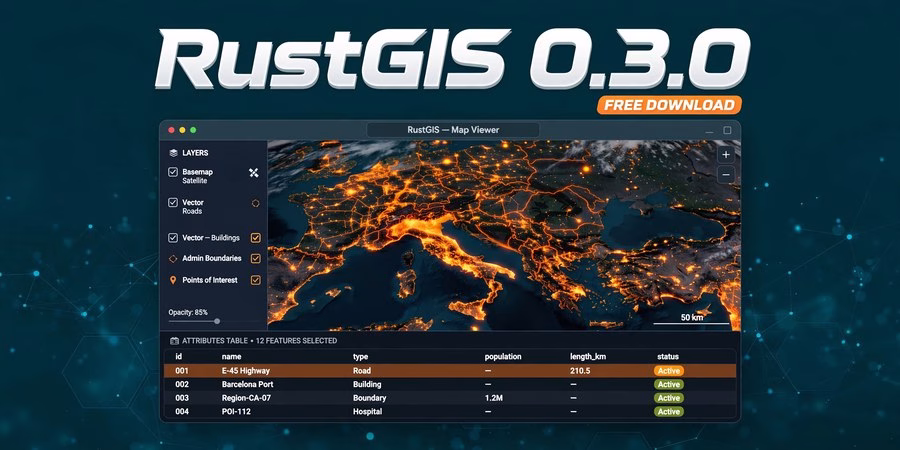This screenshot has width=900, height=450.
Task: Zoom in with the plus button
Action: [x=726, y=155]
